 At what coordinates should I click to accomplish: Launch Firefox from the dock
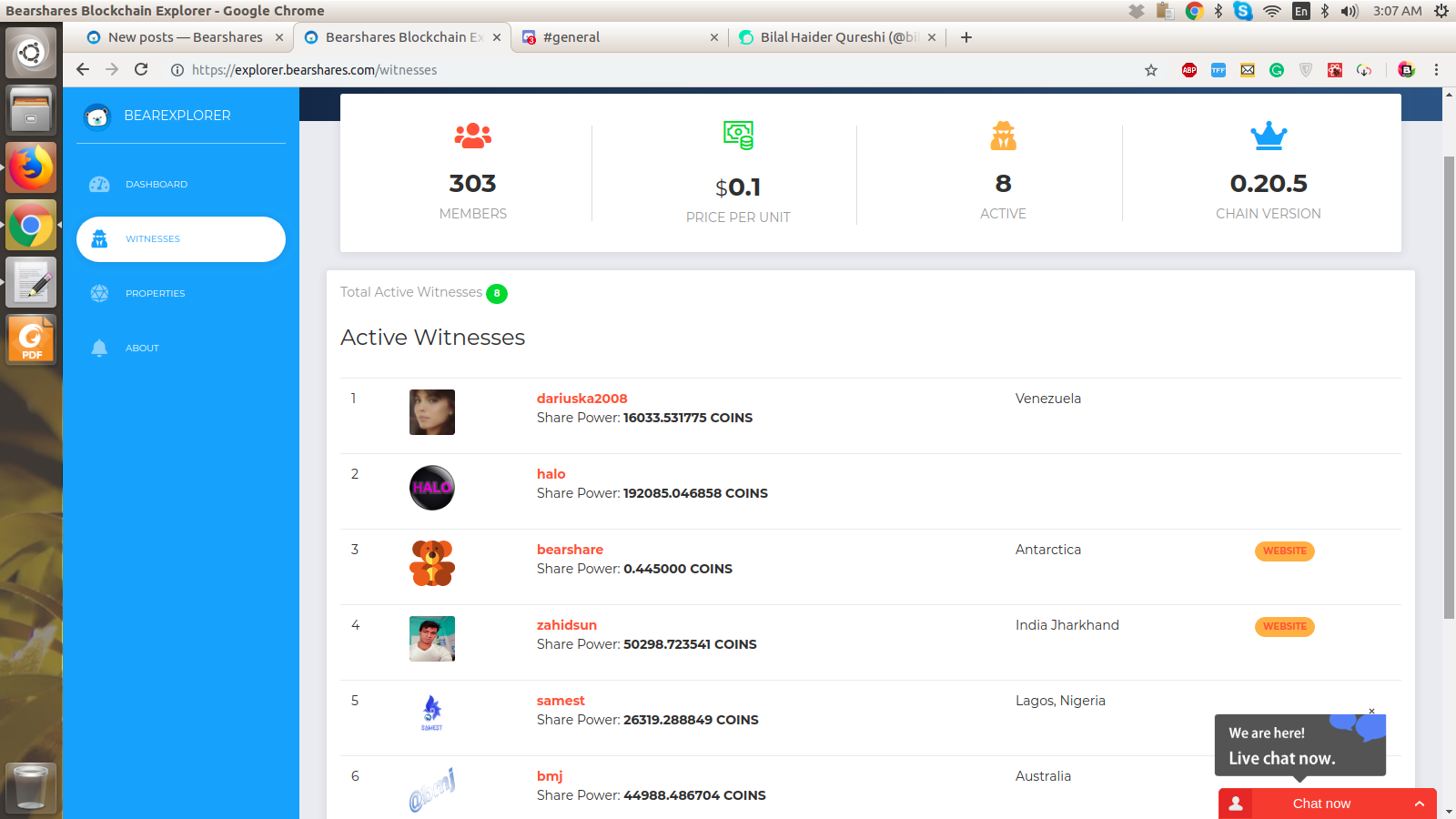(x=31, y=167)
